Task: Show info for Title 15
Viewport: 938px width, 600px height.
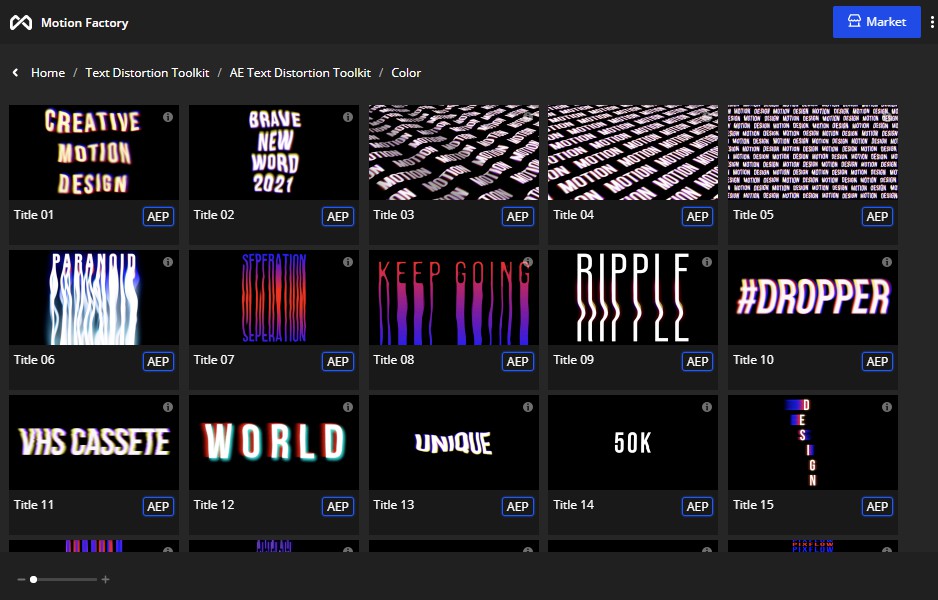Action: [x=887, y=407]
